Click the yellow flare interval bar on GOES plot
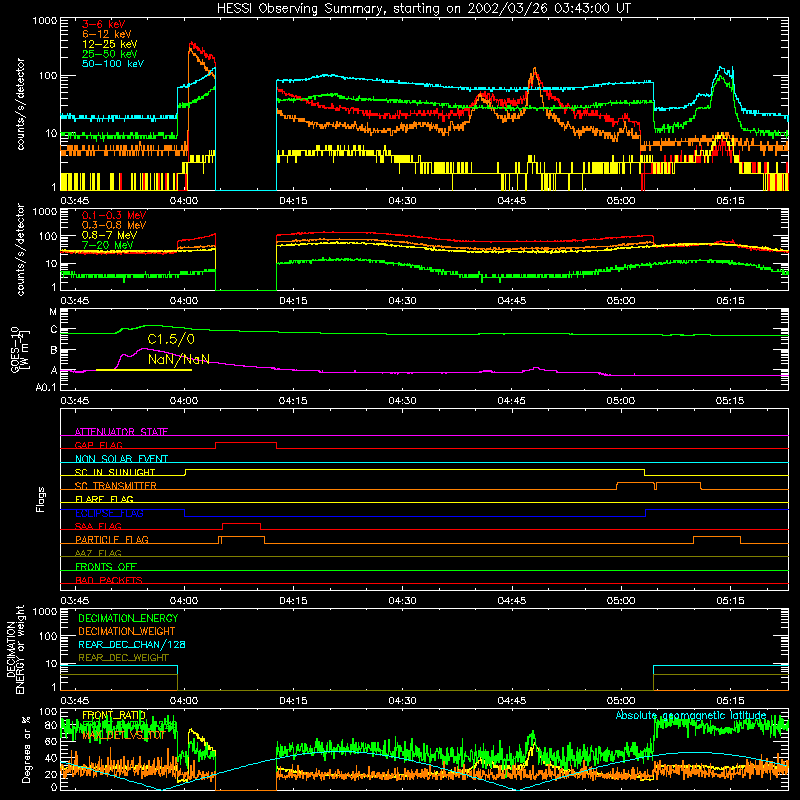This screenshot has width=800, height=800. coord(144,370)
